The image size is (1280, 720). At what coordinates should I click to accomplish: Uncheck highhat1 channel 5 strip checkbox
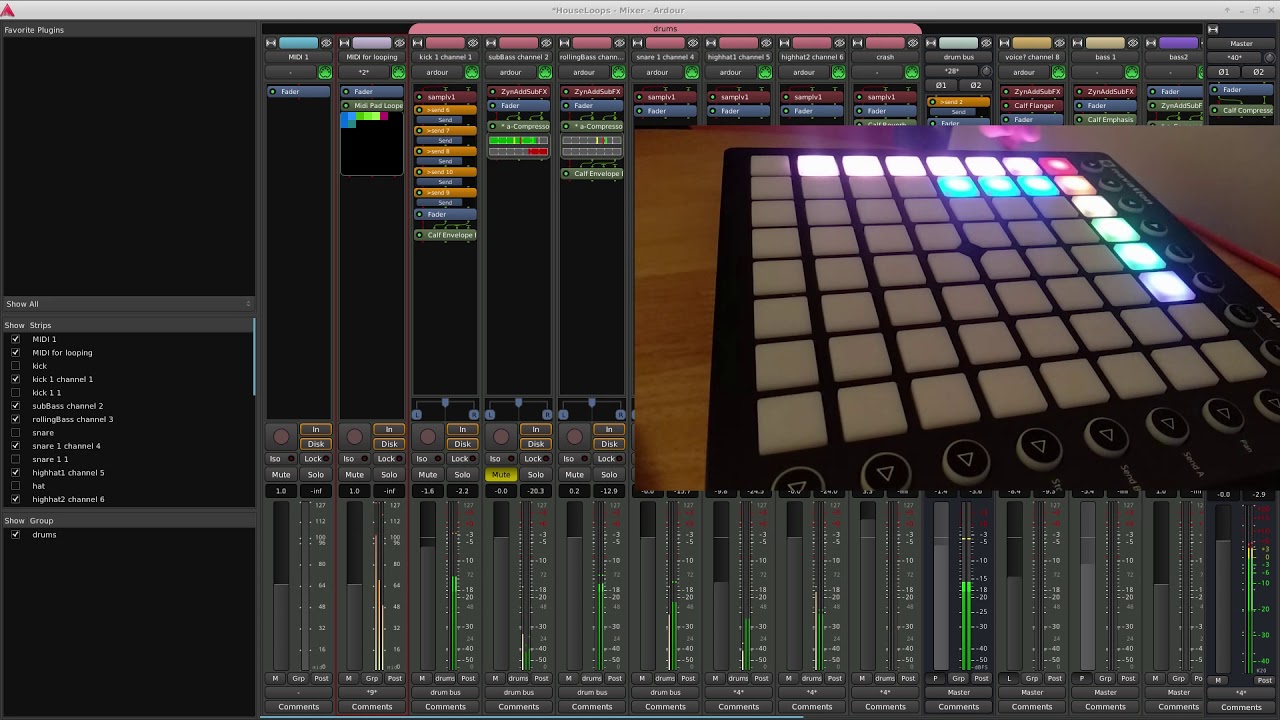coord(15,472)
